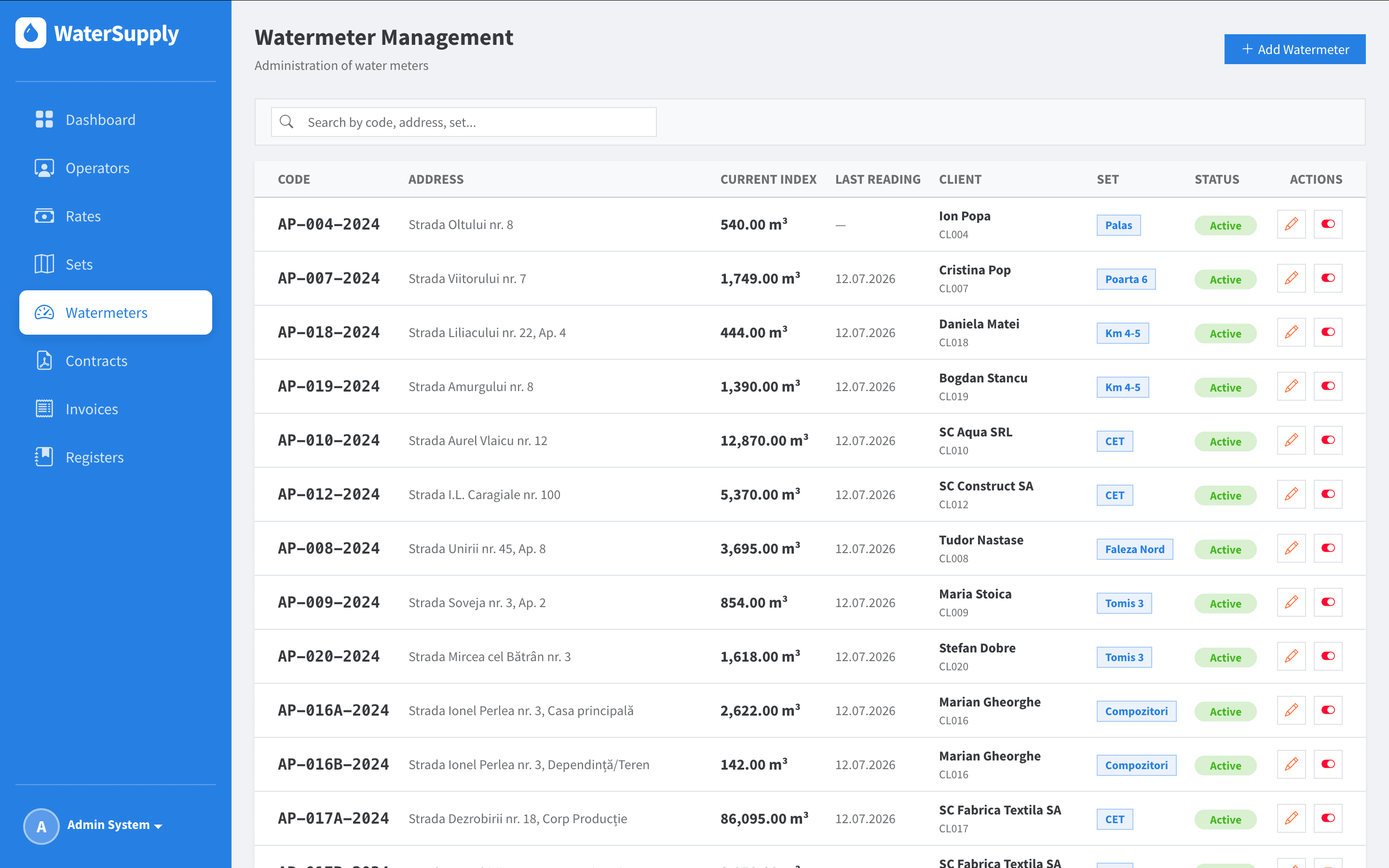Deactivate watermeter AP-019-2024 via toggle

[1328, 386]
